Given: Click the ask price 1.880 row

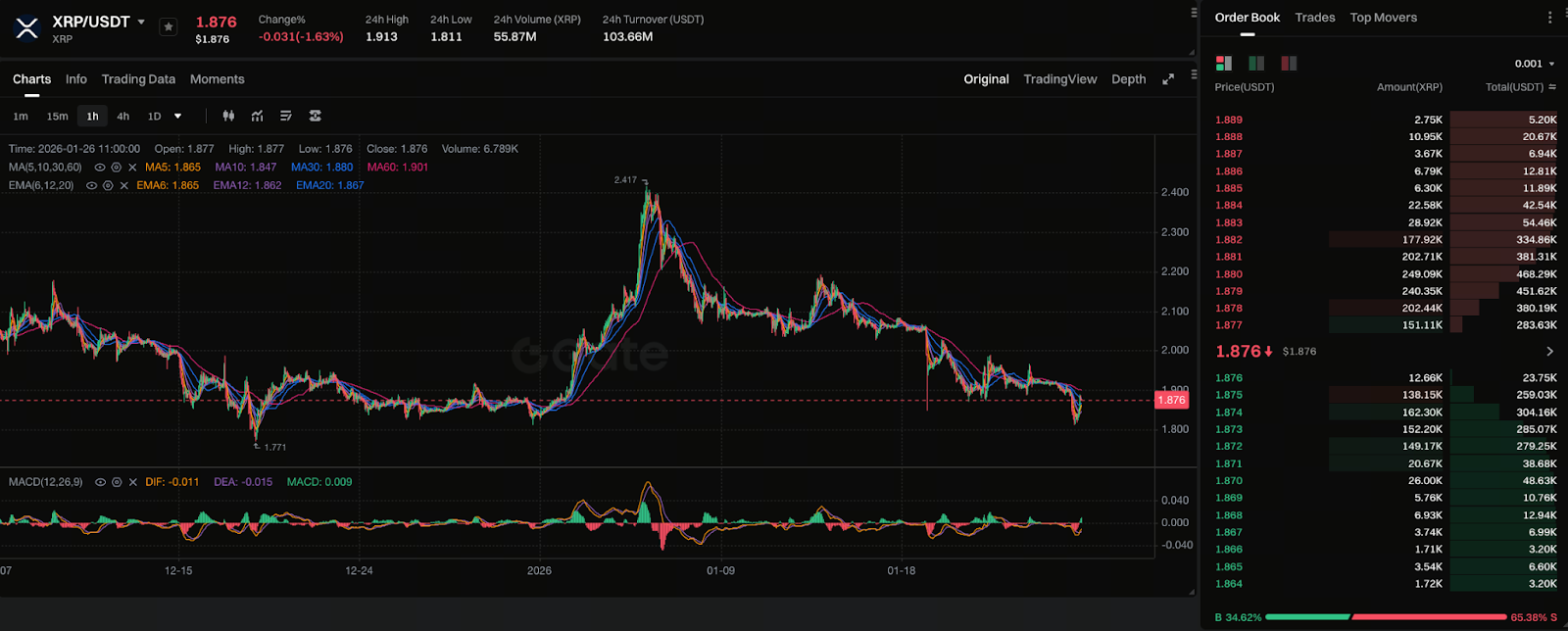Looking at the screenshot, I should (1386, 274).
